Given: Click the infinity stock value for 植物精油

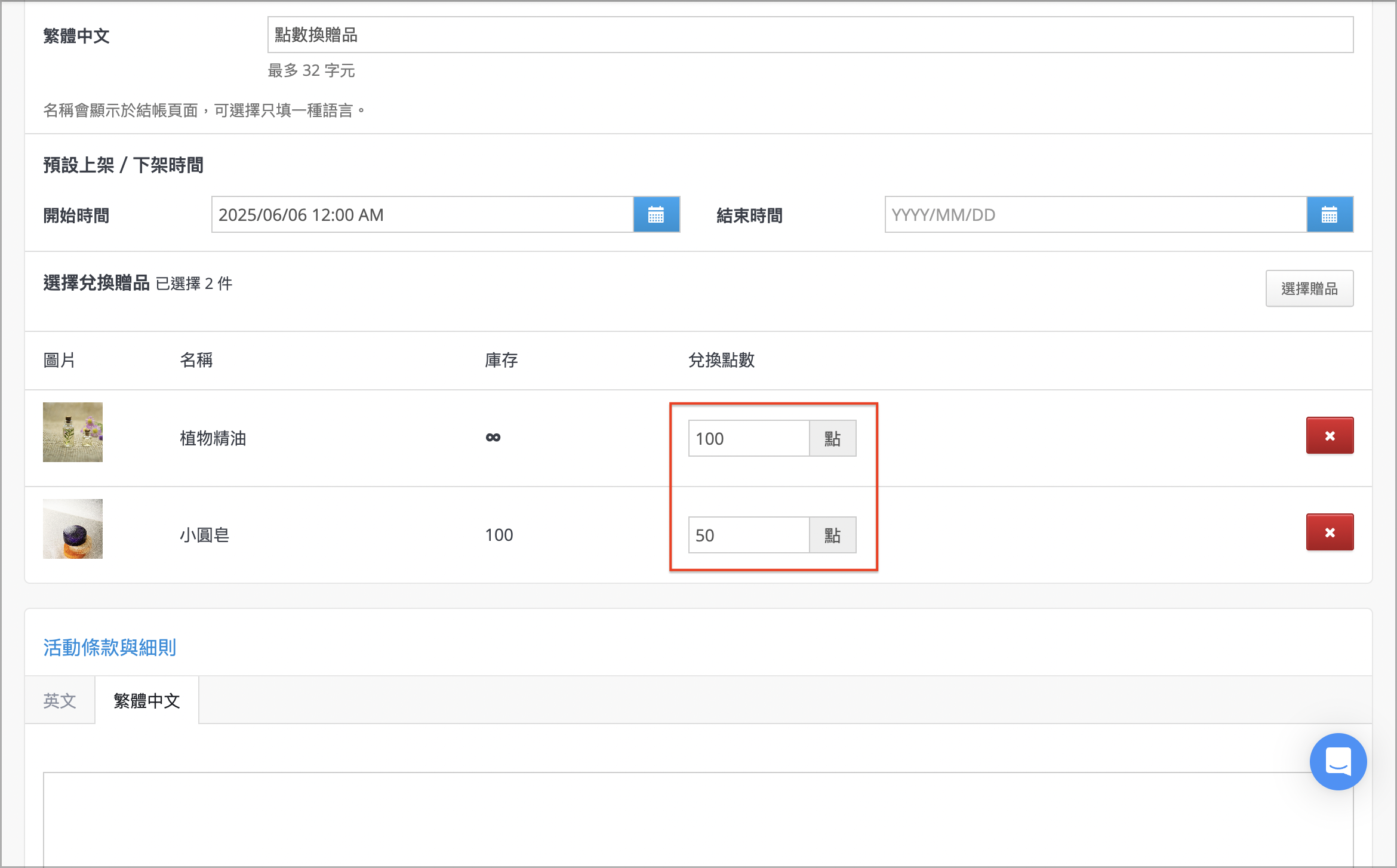Looking at the screenshot, I should point(493,438).
